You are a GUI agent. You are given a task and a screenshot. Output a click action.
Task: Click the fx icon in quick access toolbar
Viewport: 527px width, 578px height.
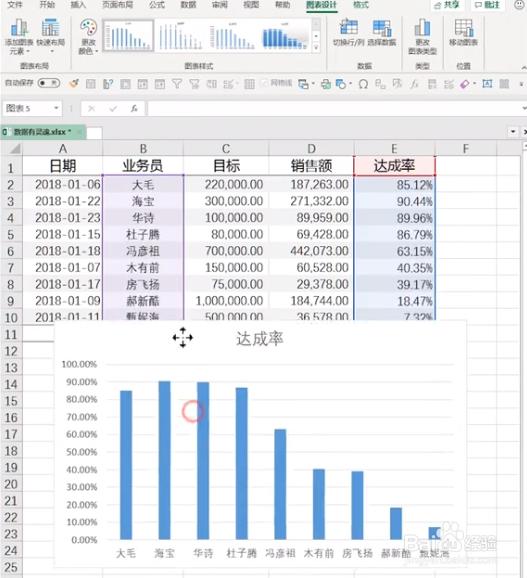point(415,84)
